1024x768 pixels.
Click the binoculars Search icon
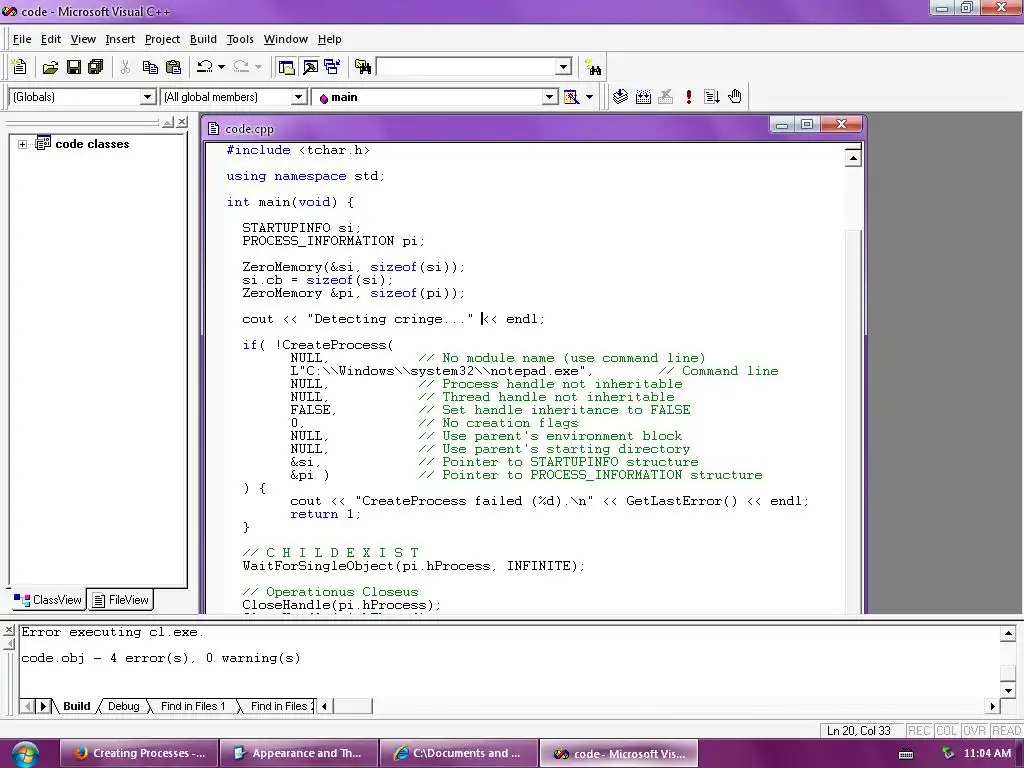[593, 67]
